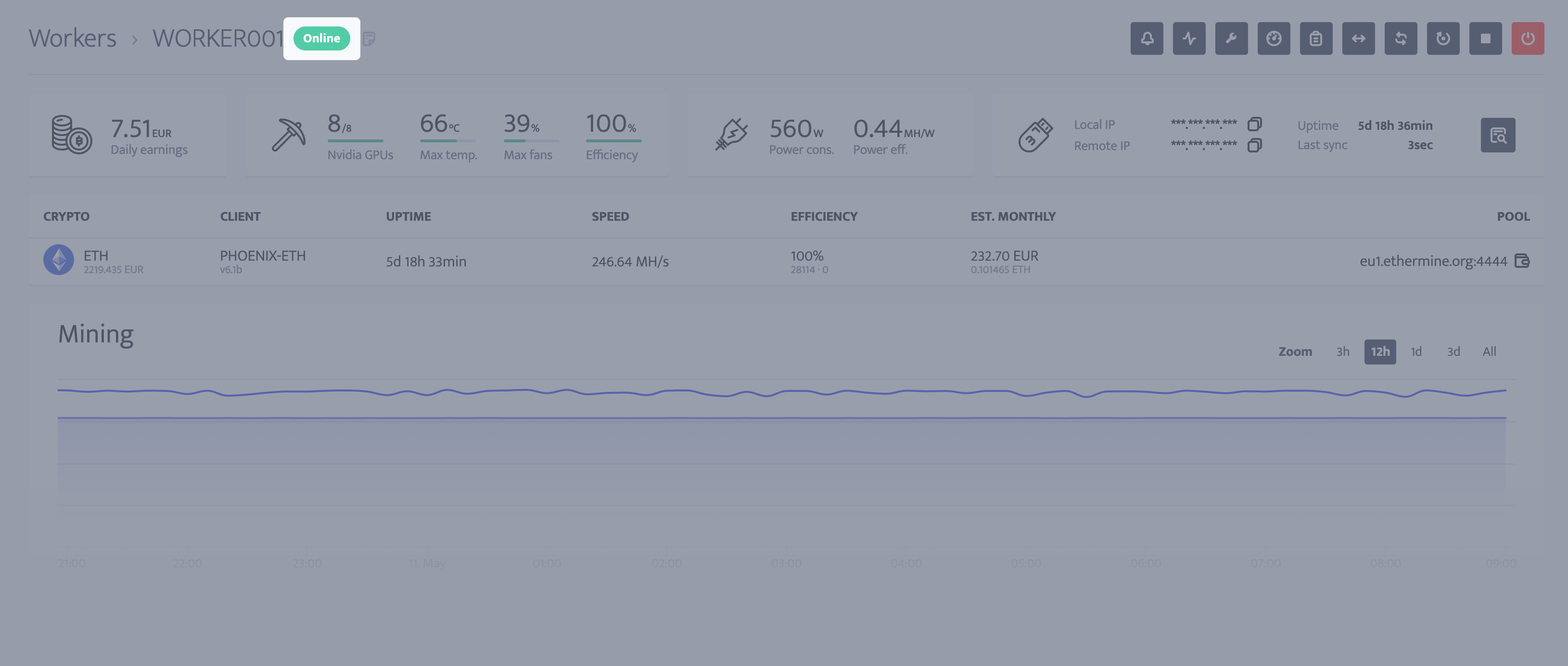
Task: Select the 3d zoom timeframe
Action: (x=1453, y=352)
